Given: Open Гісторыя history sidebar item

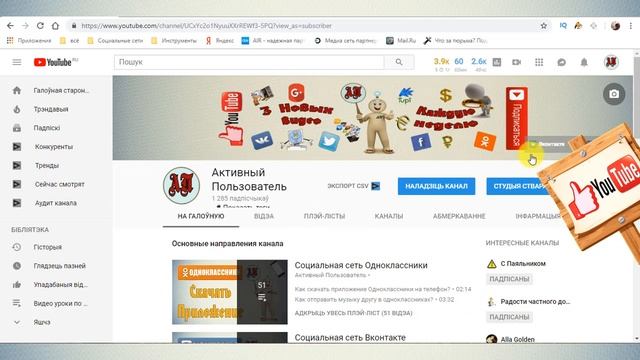Looking at the screenshot, I should (x=56, y=247).
